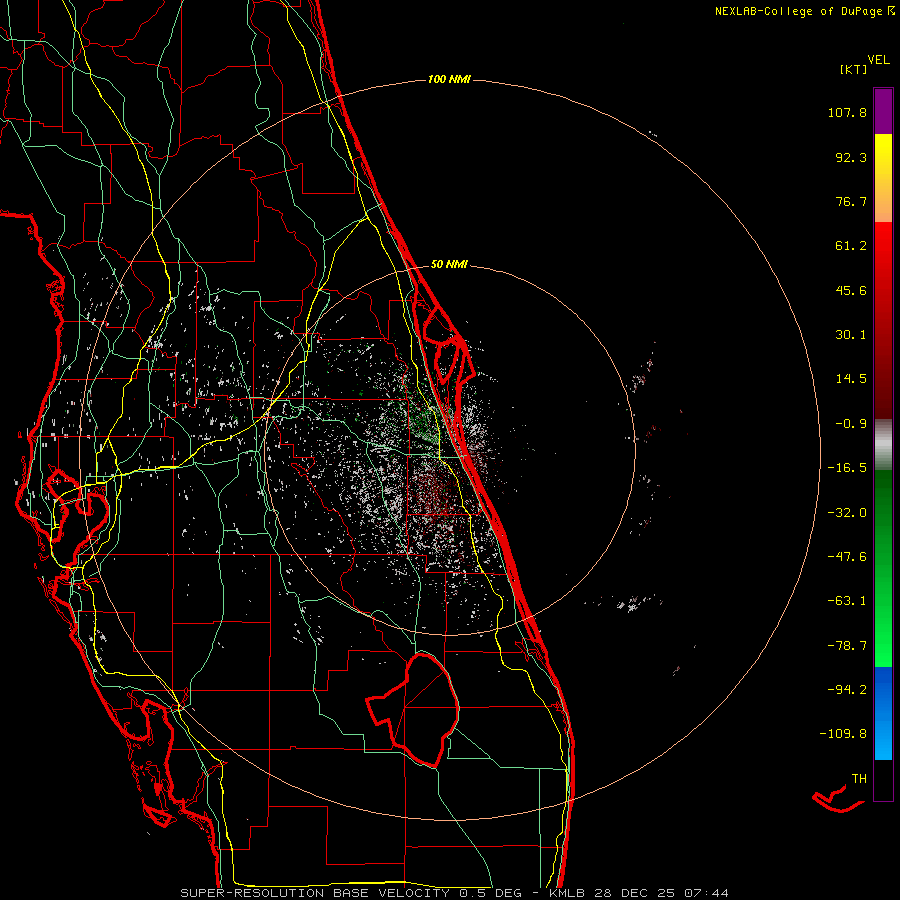
Task: Click the VEL legend heading
Action: point(878,60)
